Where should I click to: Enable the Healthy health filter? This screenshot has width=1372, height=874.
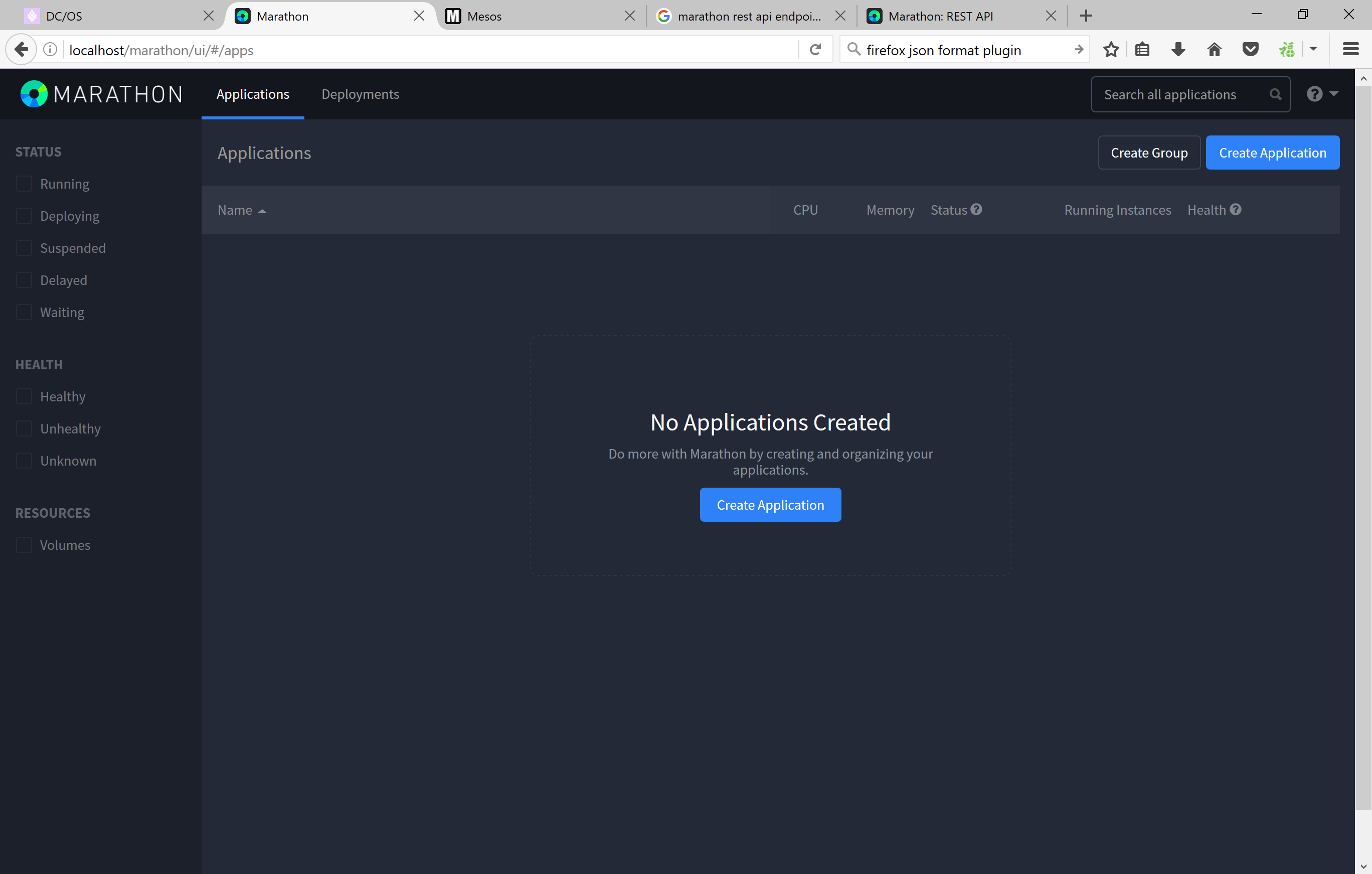click(24, 396)
